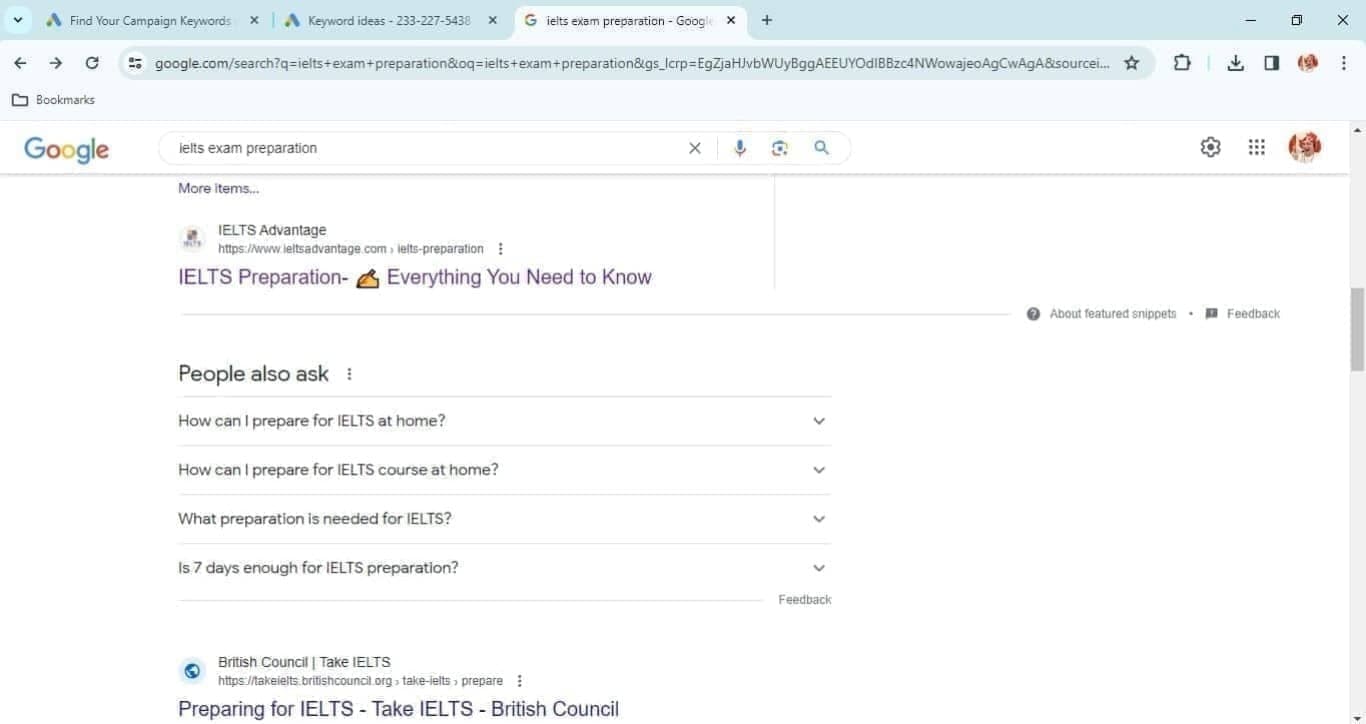Open Google account avatar on page

point(1304,147)
